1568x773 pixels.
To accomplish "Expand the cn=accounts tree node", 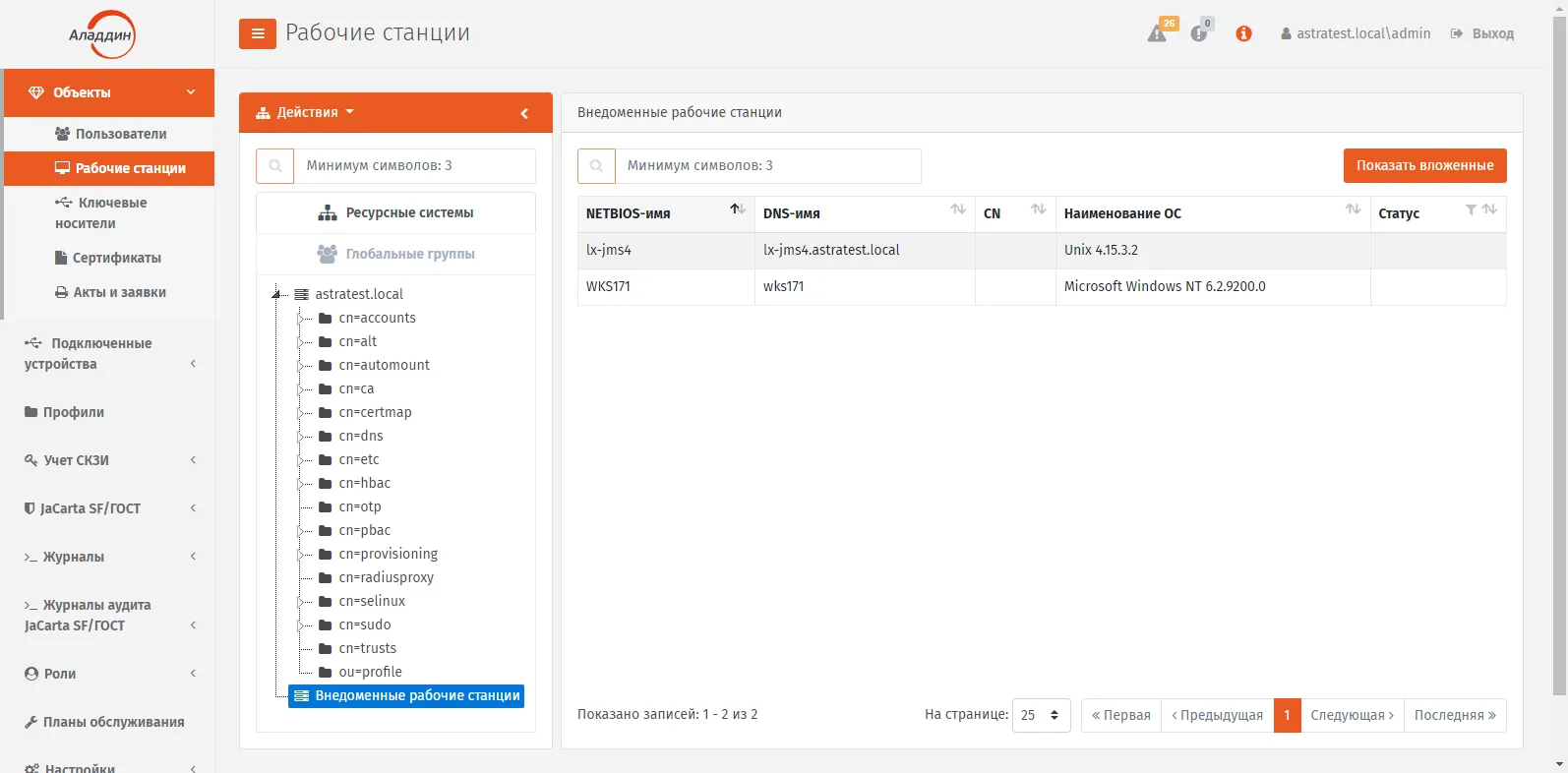I will (x=301, y=318).
